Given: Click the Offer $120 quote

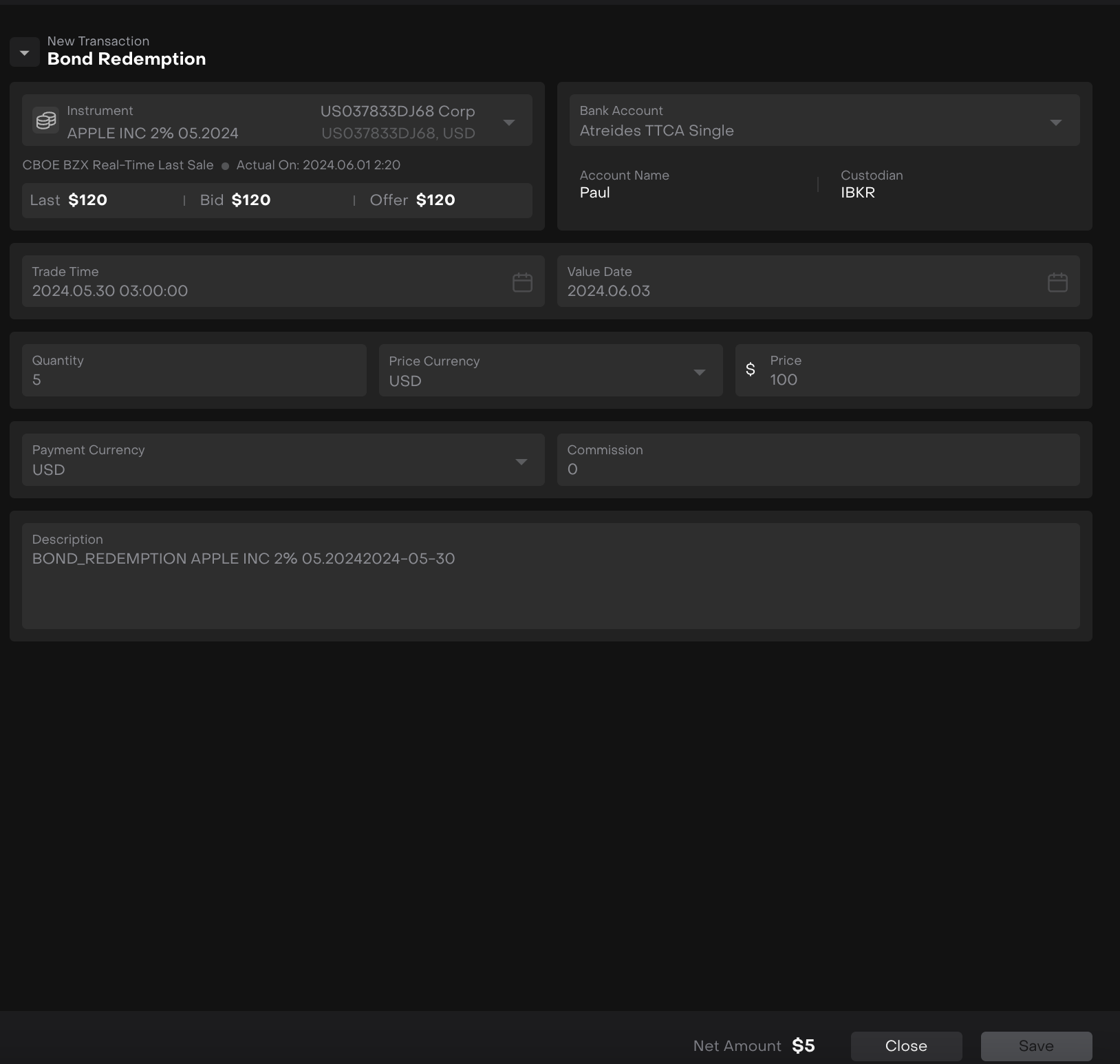Looking at the screenshot, I should click(x=412, y=200).
